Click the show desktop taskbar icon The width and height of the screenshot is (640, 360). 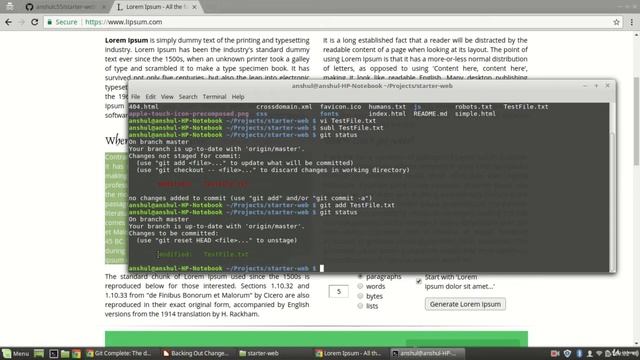pos(39,353)
